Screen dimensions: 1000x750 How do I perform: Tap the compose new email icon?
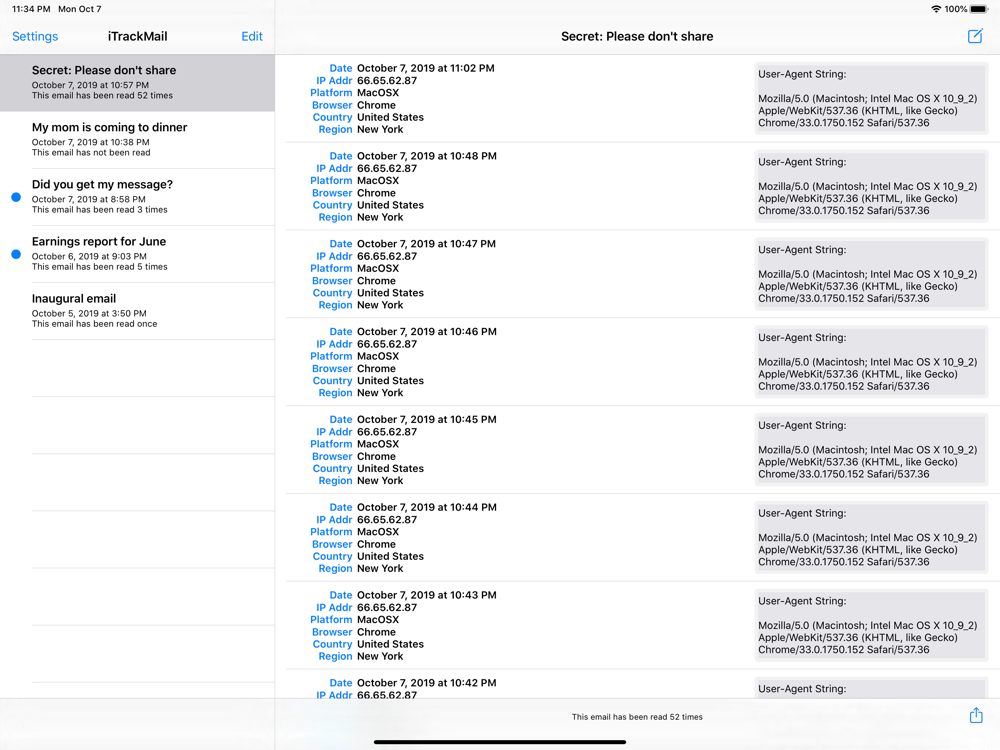975,36
